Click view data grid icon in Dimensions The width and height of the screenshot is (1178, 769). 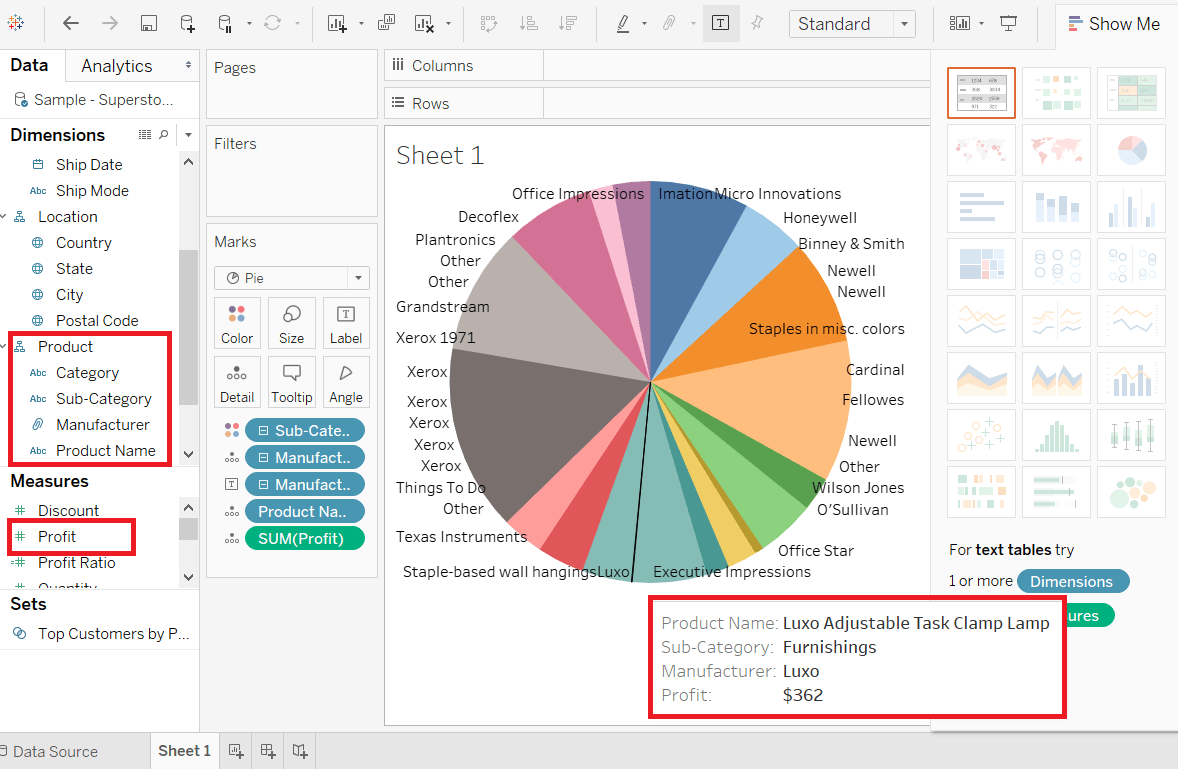click(145, 134)
